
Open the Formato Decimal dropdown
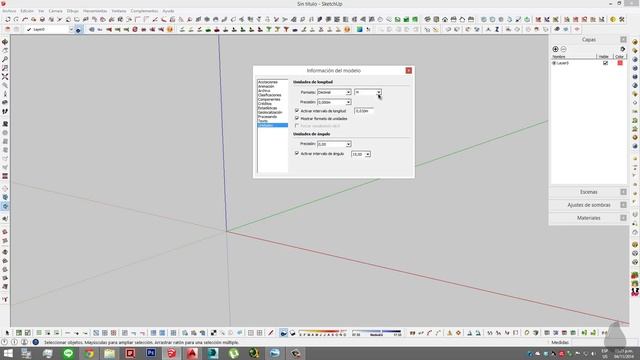pos(334,92)
